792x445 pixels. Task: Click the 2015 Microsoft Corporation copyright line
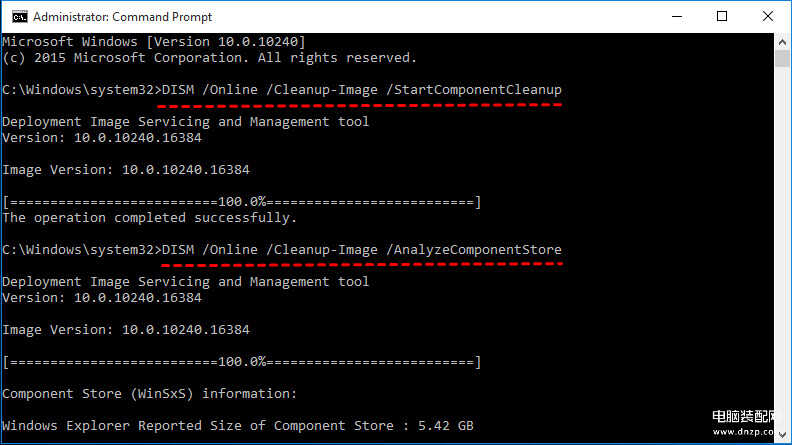tap(210, 57)
